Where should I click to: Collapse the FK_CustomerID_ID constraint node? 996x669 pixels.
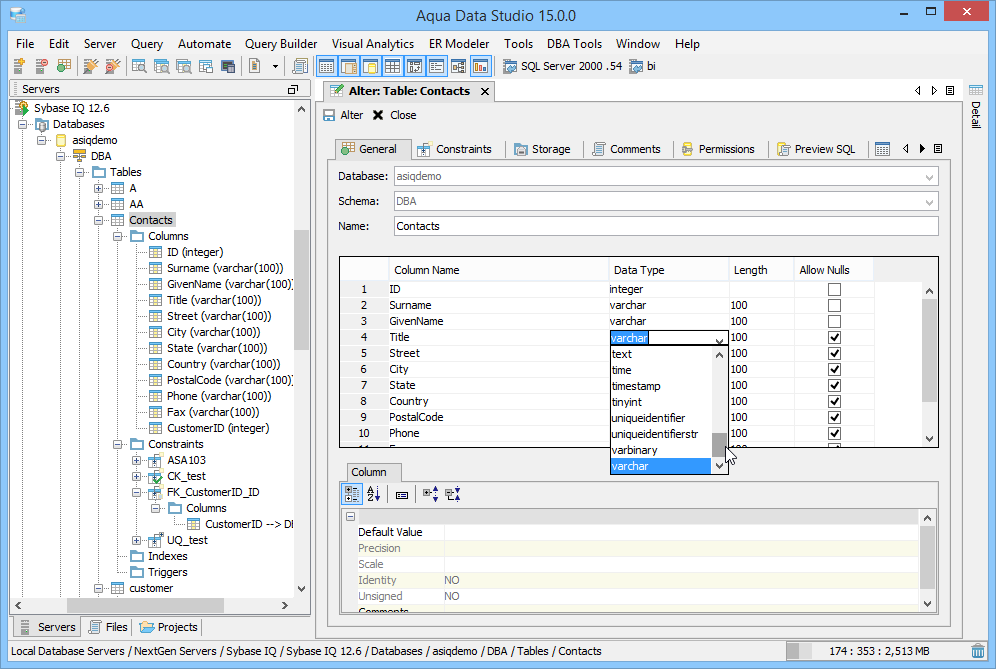(x=137, y=492)
